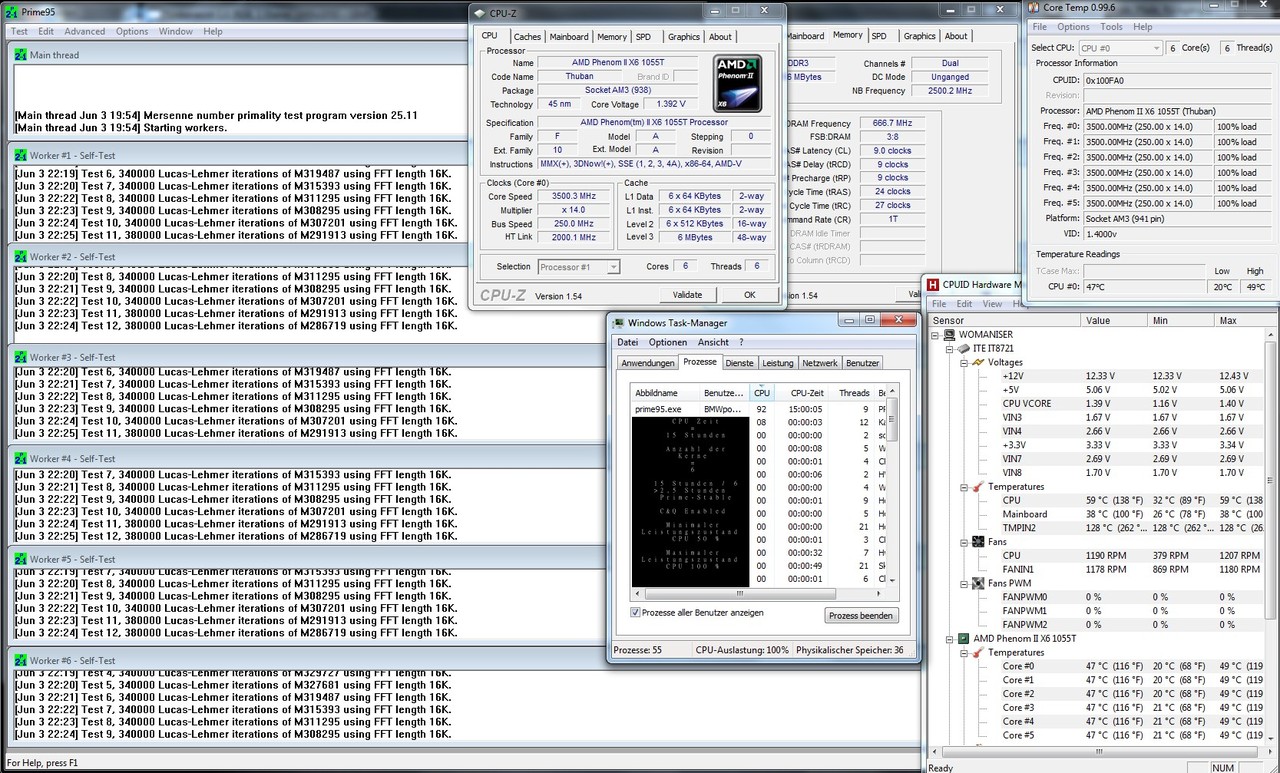Click the Worker #4 Self-Test window icon

[x=20, y=459]
